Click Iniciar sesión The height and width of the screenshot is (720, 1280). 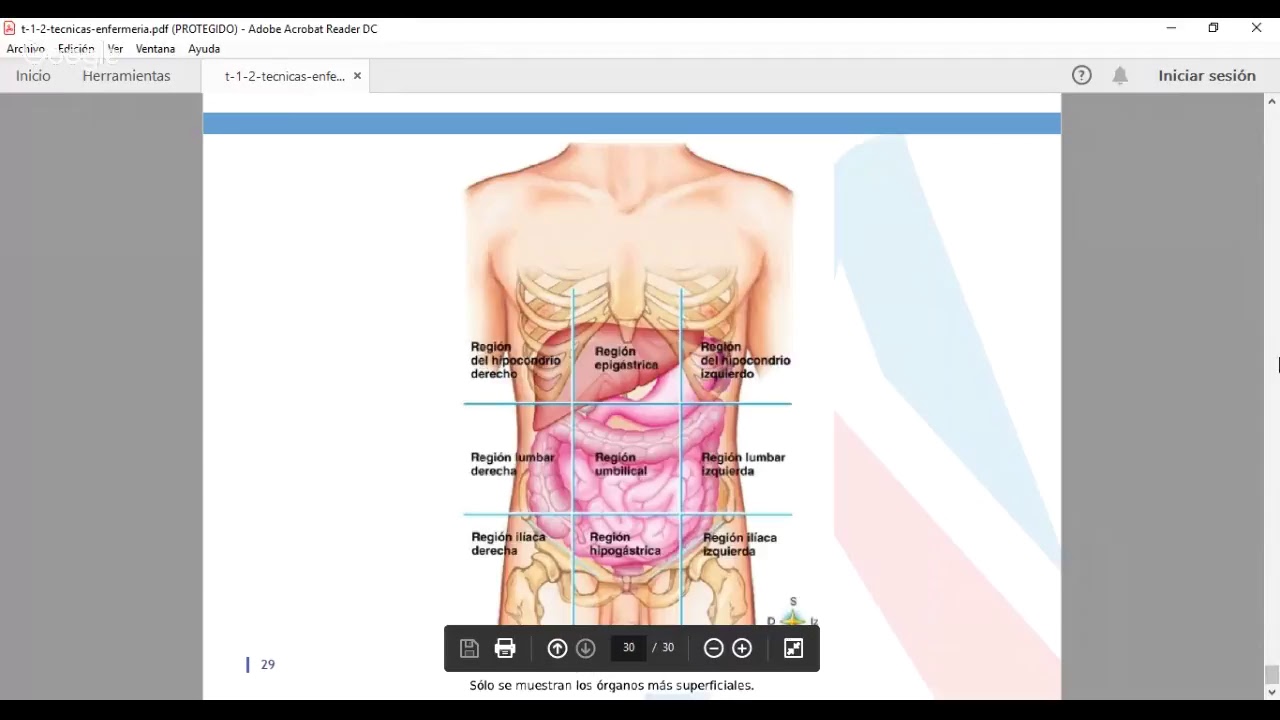point(1206,75)
